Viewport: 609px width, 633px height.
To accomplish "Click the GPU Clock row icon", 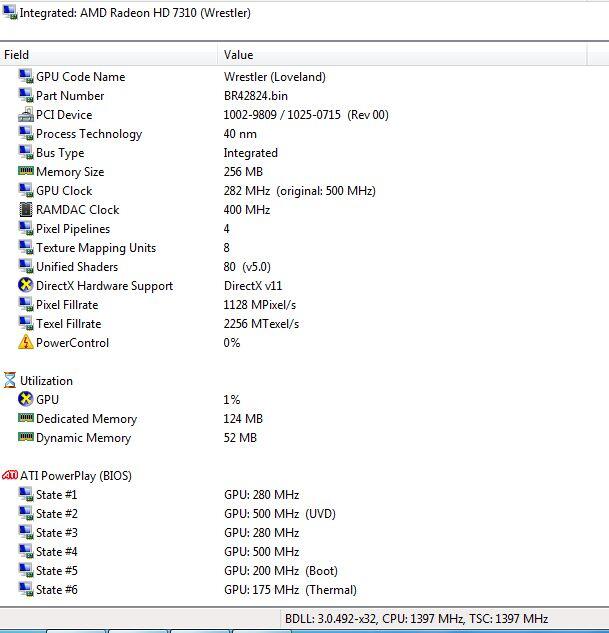I will coord(26,191).
